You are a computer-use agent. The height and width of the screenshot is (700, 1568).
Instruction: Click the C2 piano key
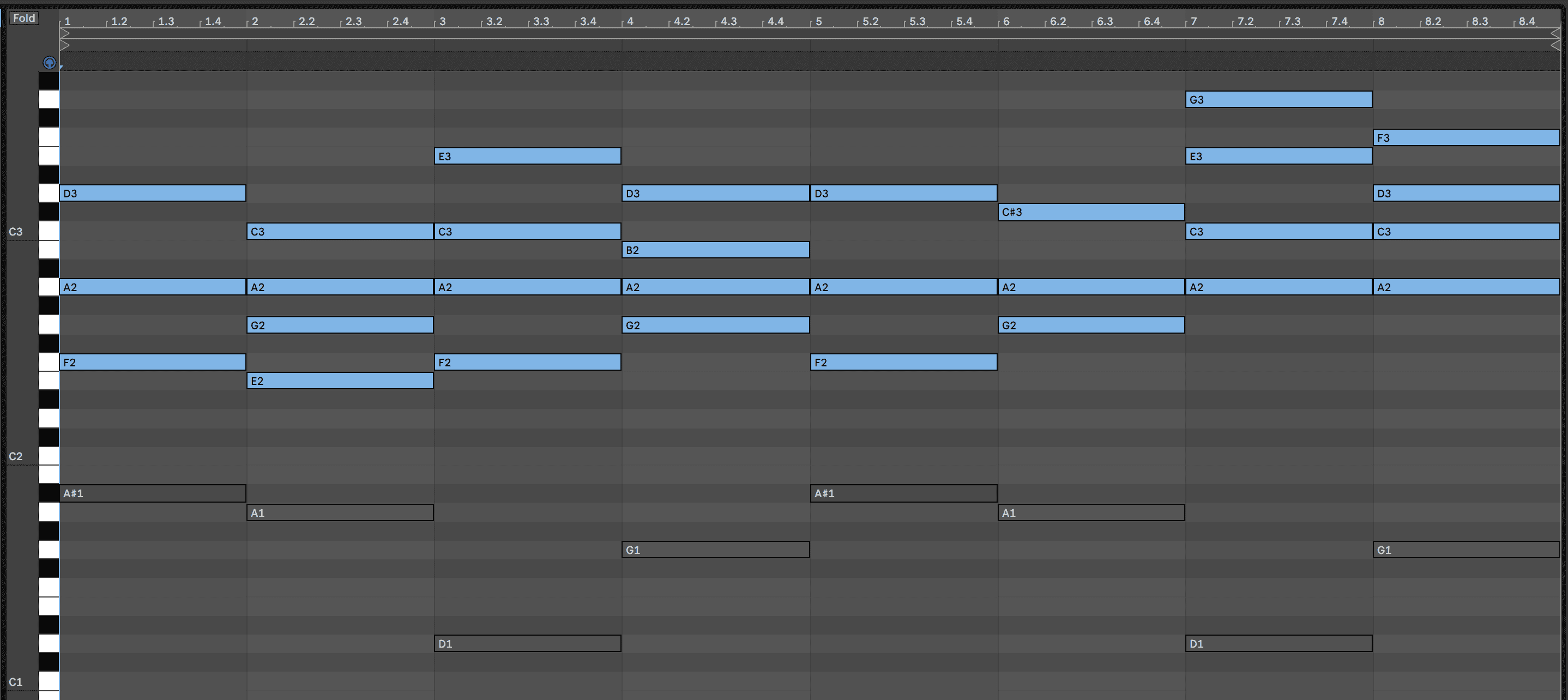pyautogui.click(x=49, y=456)
